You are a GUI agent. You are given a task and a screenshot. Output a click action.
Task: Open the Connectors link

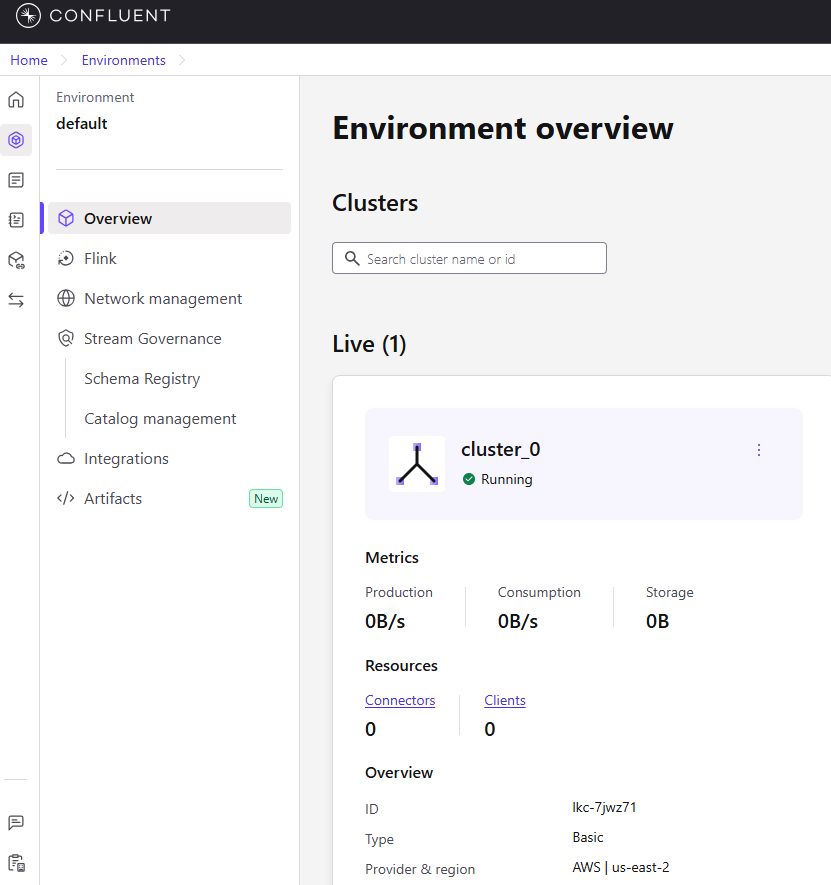400,700
